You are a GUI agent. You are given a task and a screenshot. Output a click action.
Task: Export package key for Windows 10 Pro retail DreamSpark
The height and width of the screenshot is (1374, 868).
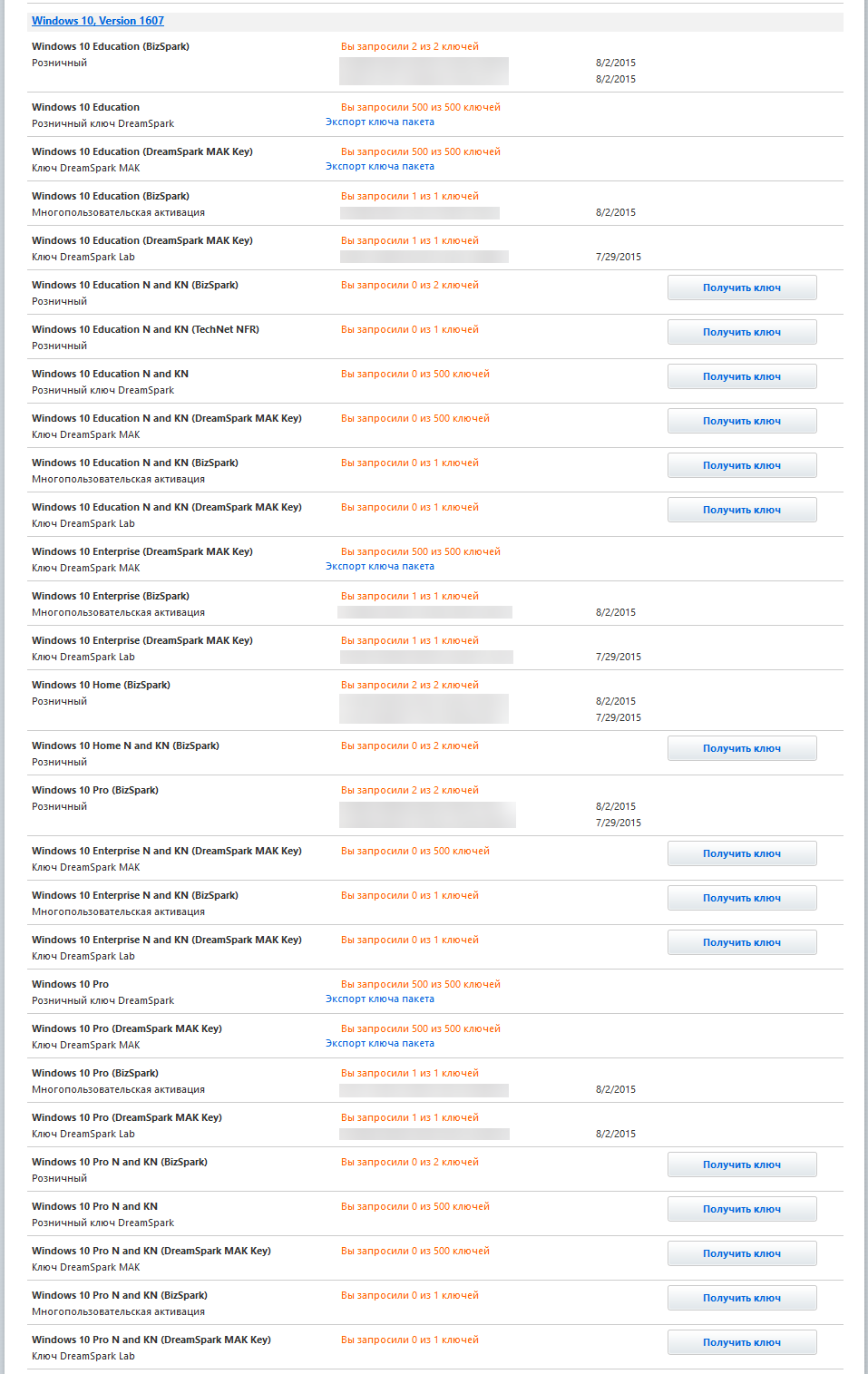pyautogui.click(x=380, y=999)
